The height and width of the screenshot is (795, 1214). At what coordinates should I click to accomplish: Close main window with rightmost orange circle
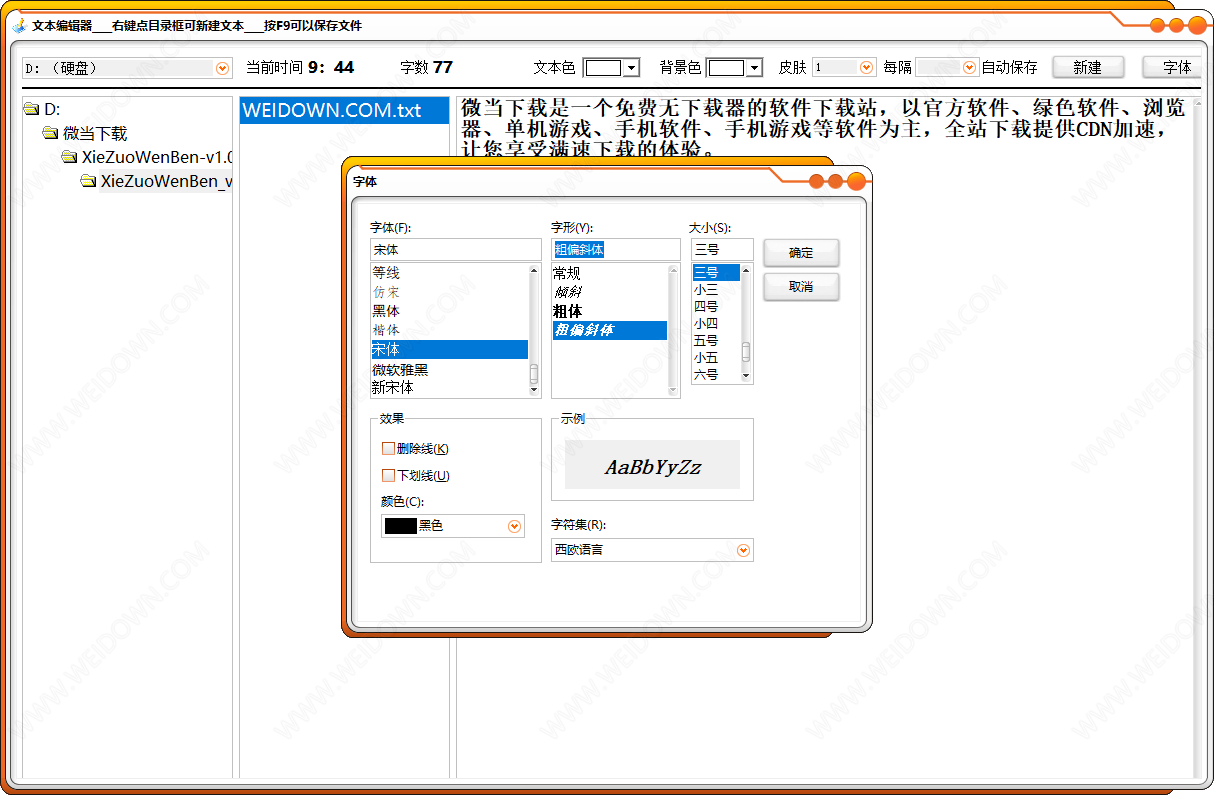1197,25
